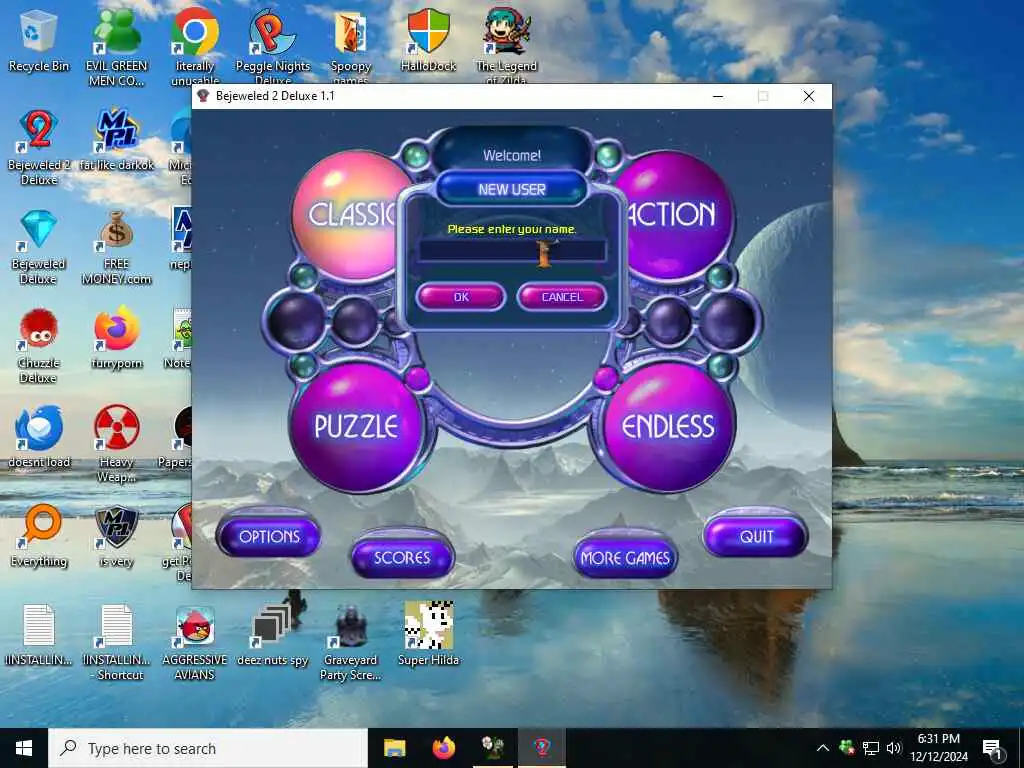Switch to the Bejeweled 2 taskbar button
The width and height of the screenshot is (1024, 768).
[x=541, y=748]
